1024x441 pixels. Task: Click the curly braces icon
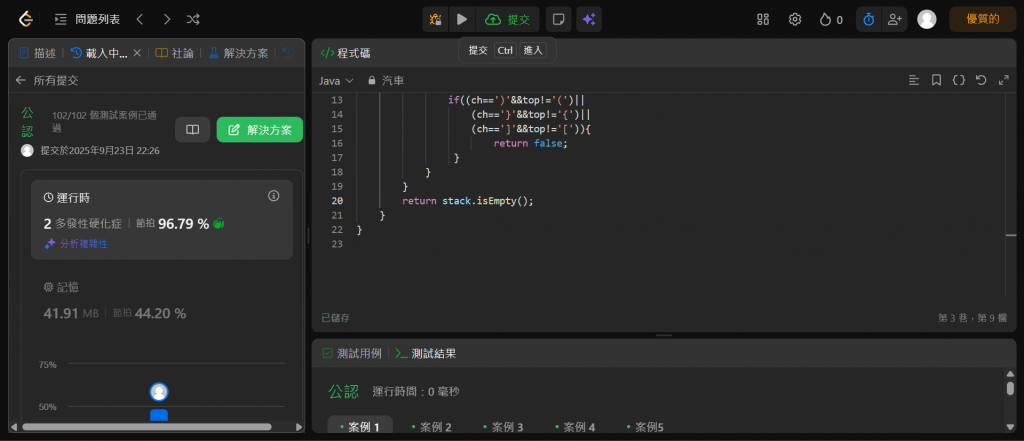pyautogui.click(x=959, y=80)
